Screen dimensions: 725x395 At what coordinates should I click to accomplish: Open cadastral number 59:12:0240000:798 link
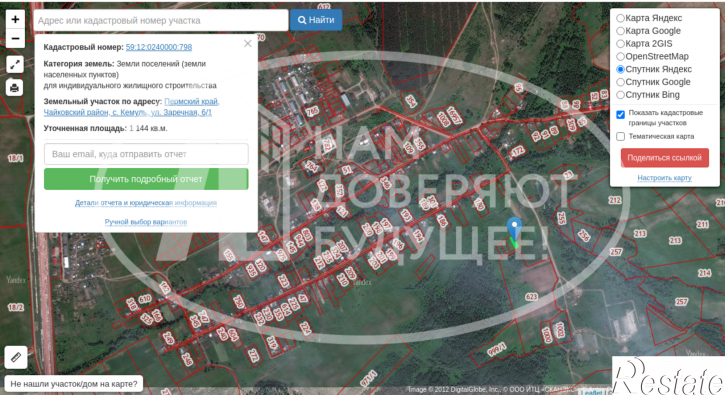tap(159, 47)
